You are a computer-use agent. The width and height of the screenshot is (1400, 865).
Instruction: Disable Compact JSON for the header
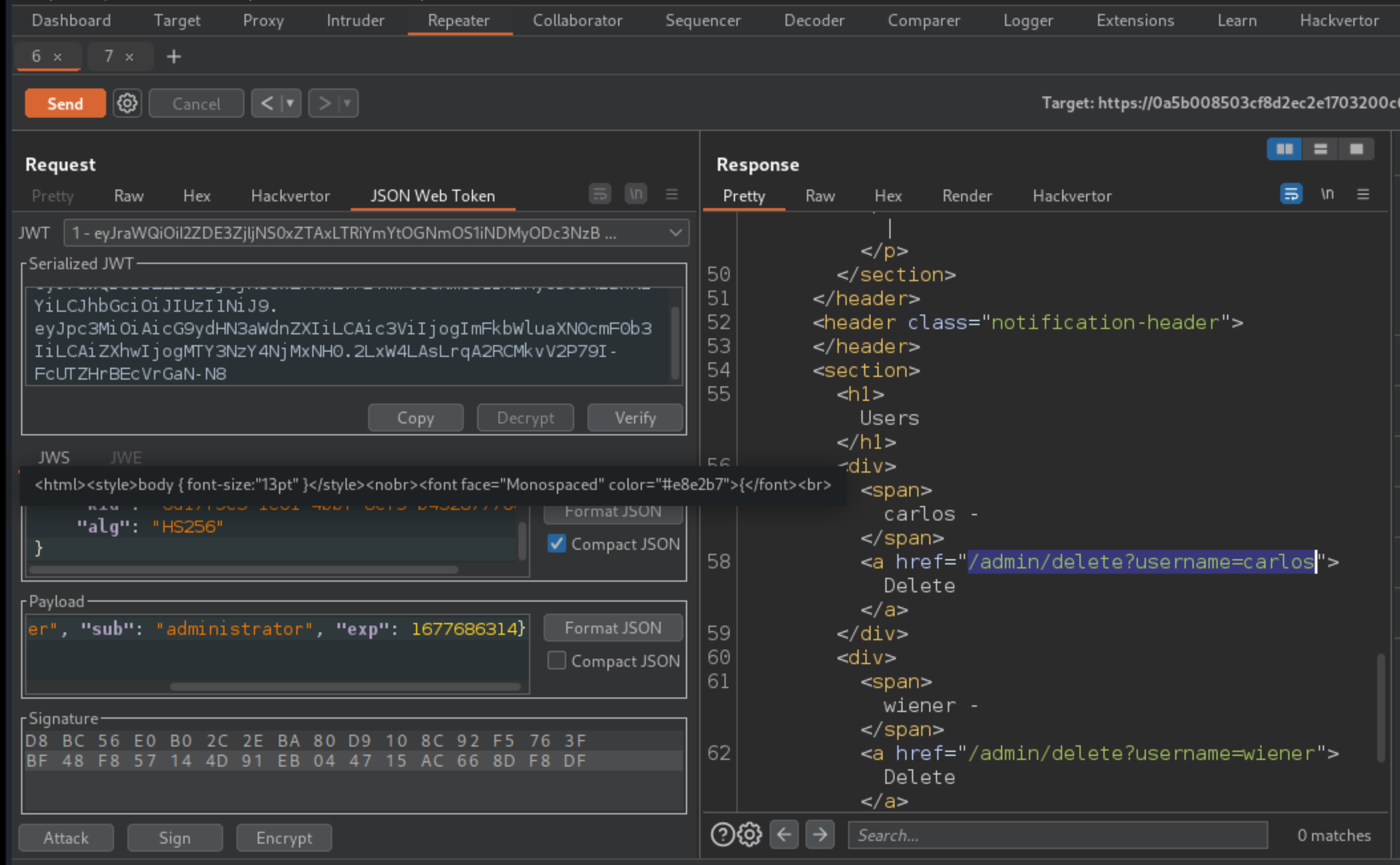(x=556, y=544)
